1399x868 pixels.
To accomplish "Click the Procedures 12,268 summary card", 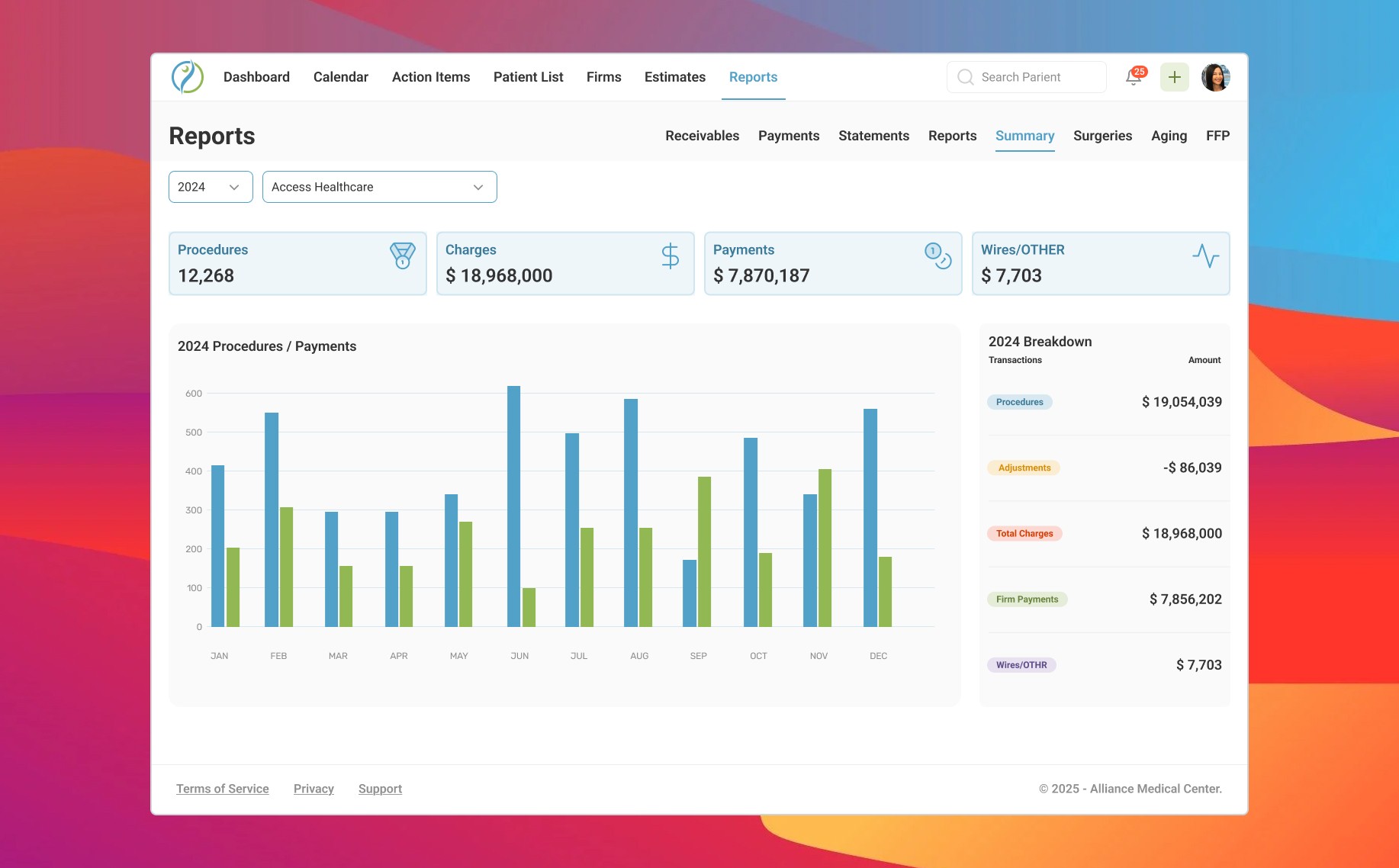I will point(297,263).
